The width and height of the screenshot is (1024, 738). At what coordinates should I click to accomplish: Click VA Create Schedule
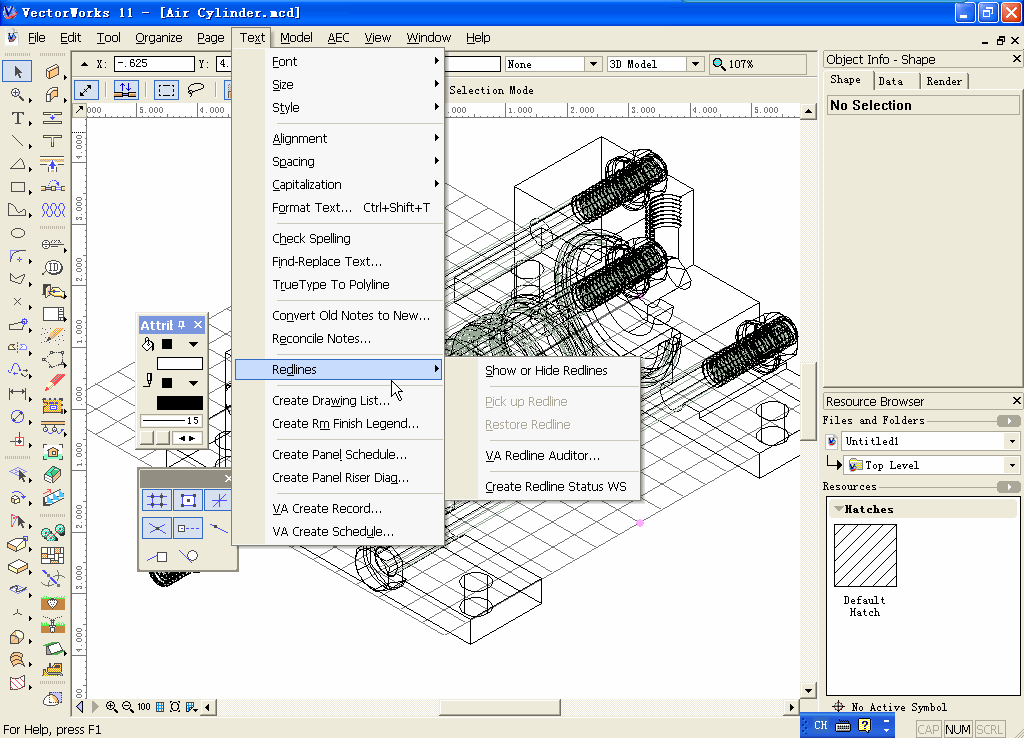pos(333,532)
